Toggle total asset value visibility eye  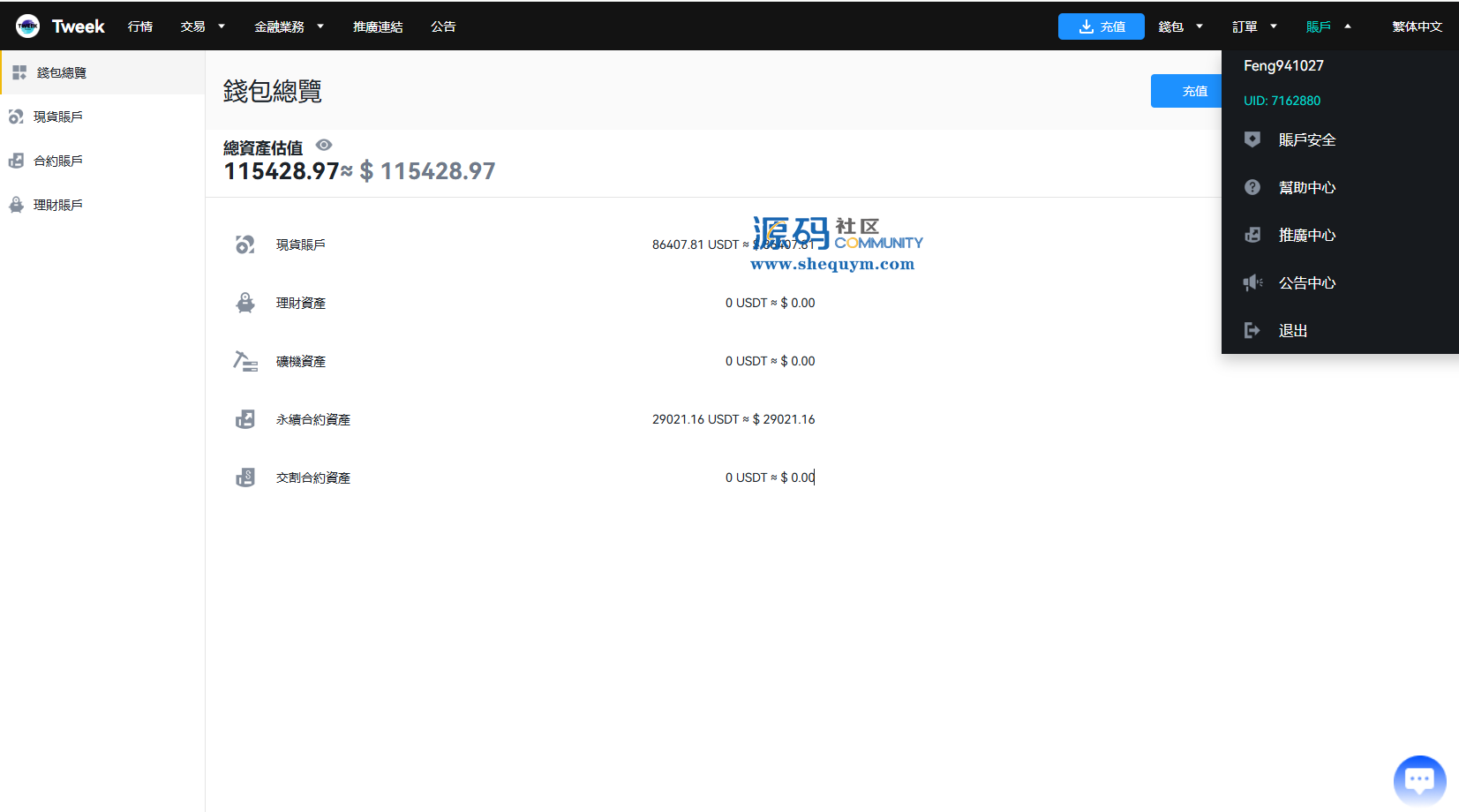[x=324, y=146]
